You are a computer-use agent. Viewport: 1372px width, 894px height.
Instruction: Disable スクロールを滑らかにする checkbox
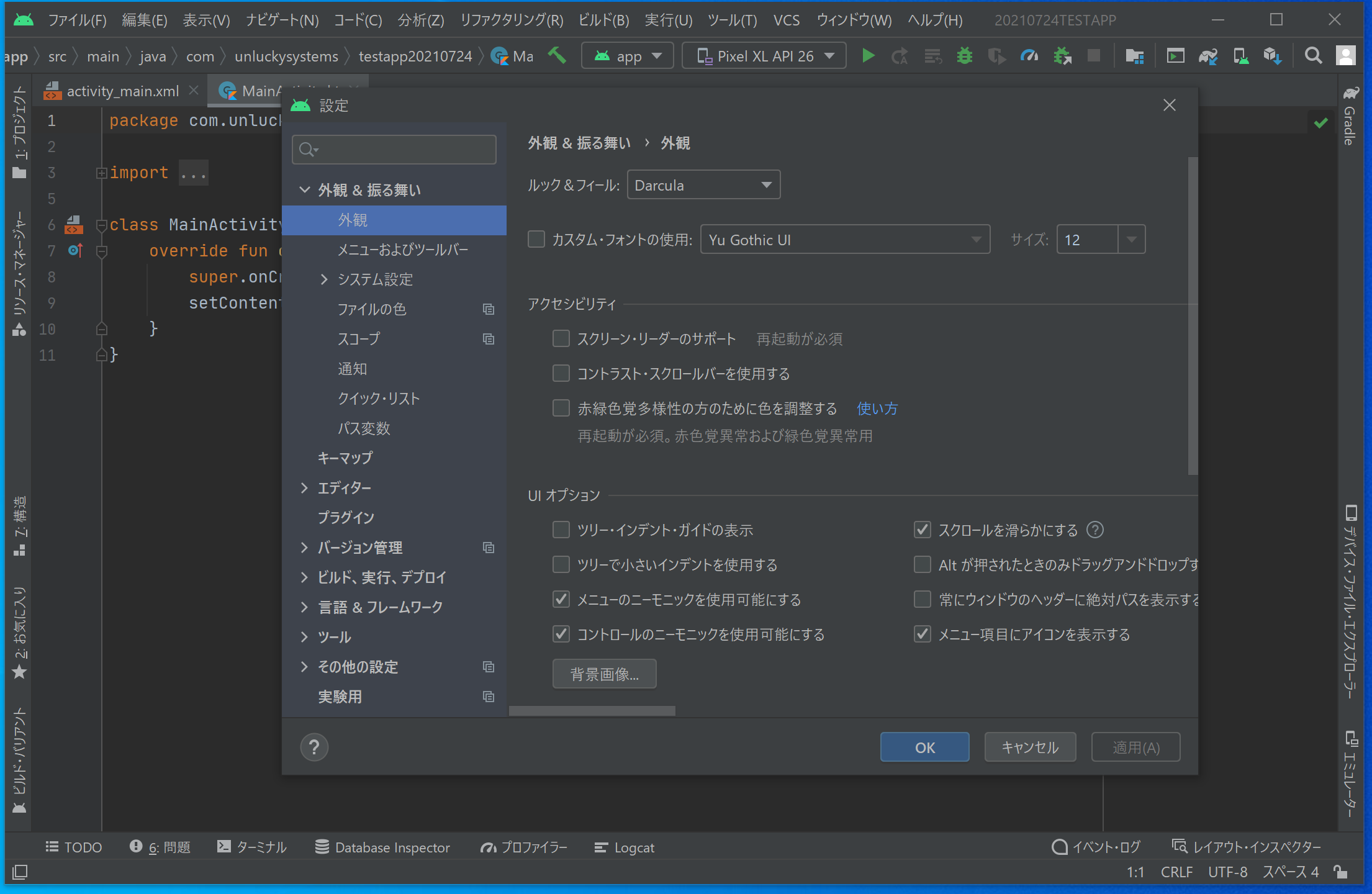[923, 530]
